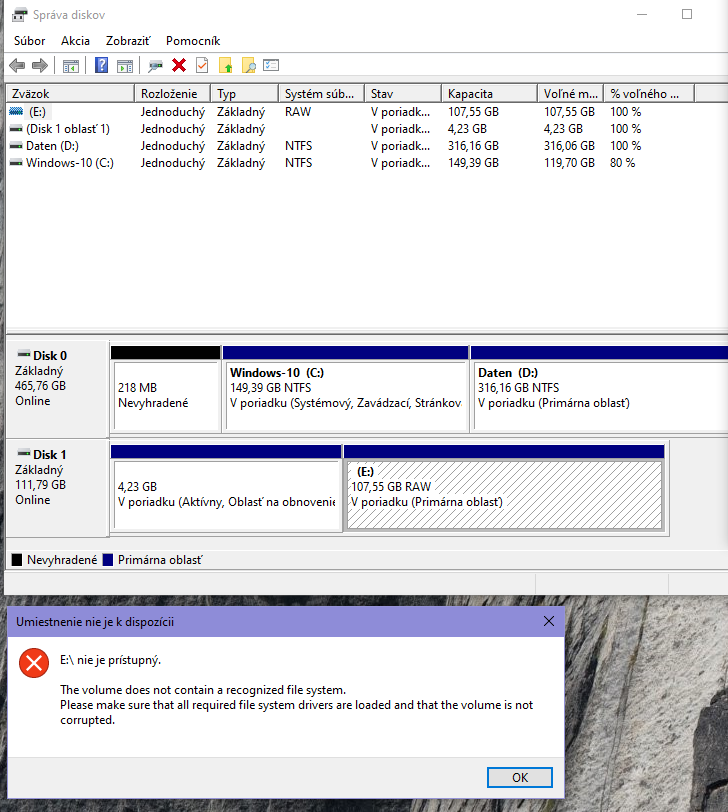
Task: Sort volumes by Kapacita column header
Action: pos(488,94)
